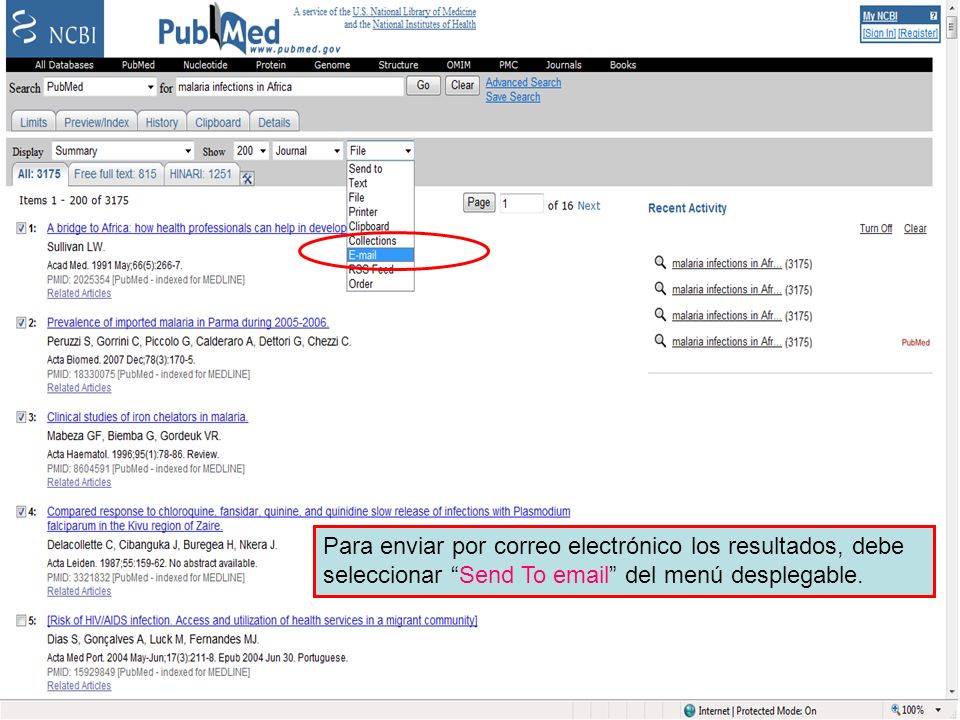Click the Go search button
The width and height of the screenshot is (960, 720).
(423, 86)
